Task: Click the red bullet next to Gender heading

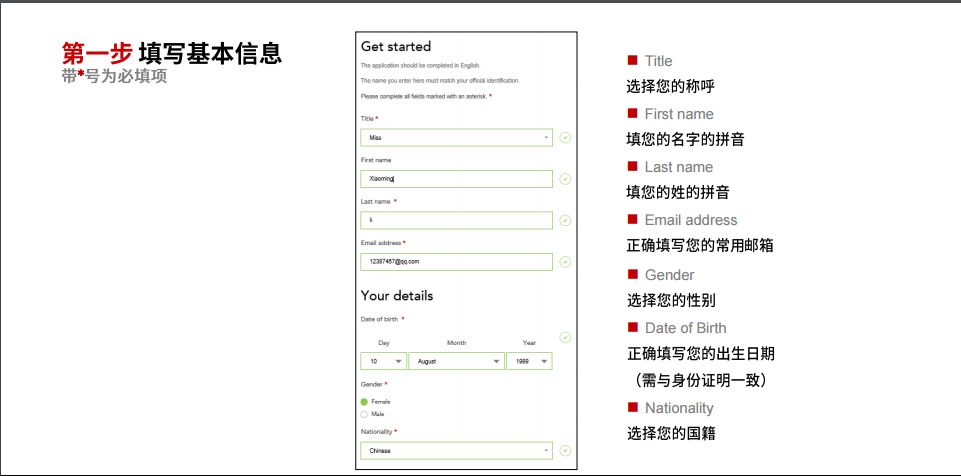Action: click(632, 274)
